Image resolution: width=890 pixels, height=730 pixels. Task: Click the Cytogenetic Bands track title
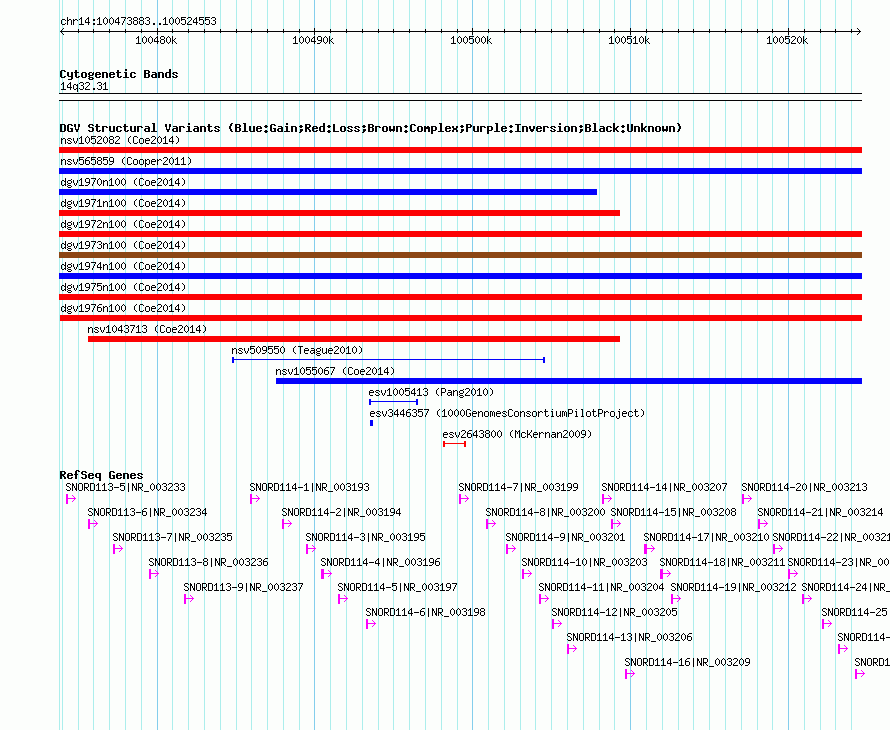[x=119, y=74]
